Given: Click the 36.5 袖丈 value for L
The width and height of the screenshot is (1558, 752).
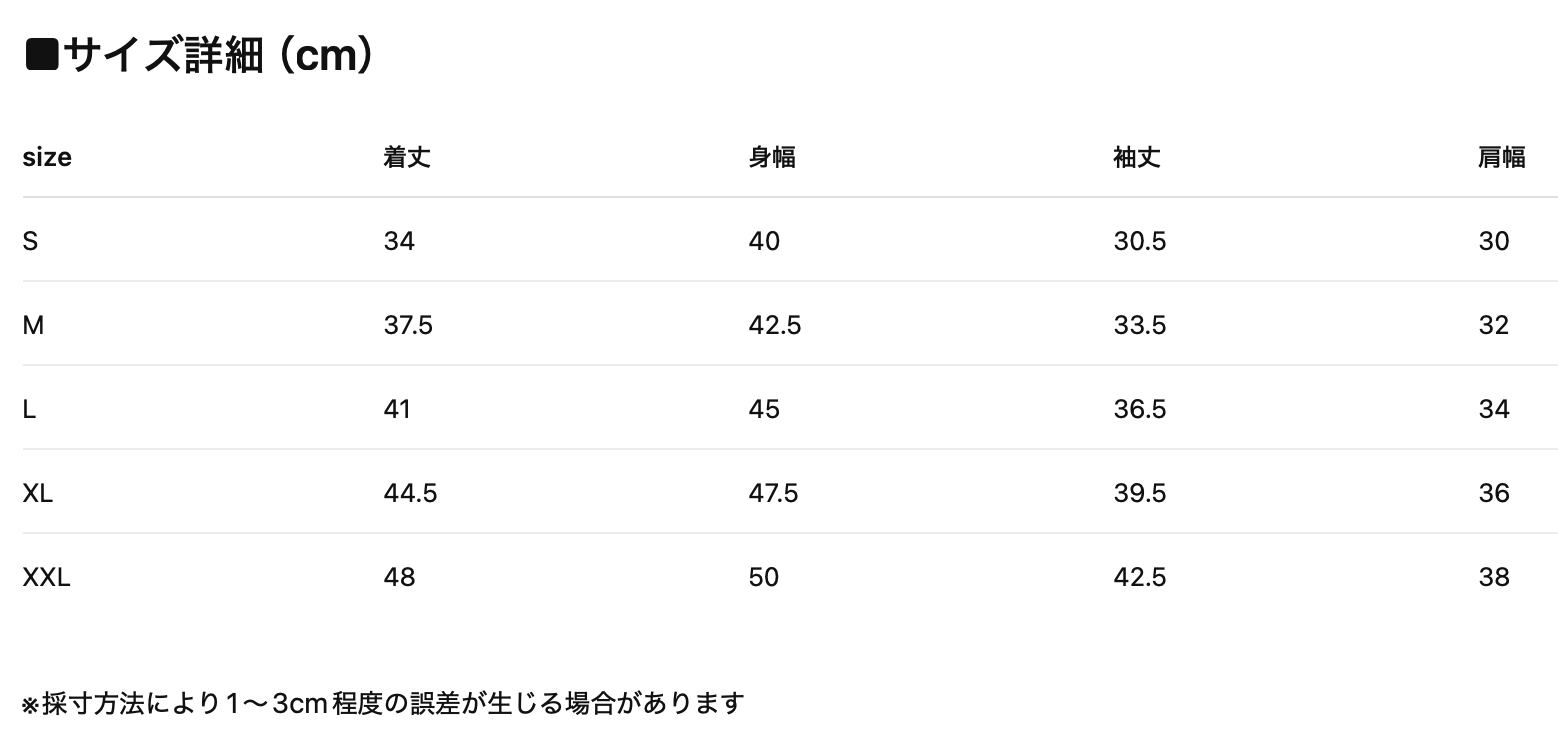Looking at the screenshot, I should pos(1140,410).
